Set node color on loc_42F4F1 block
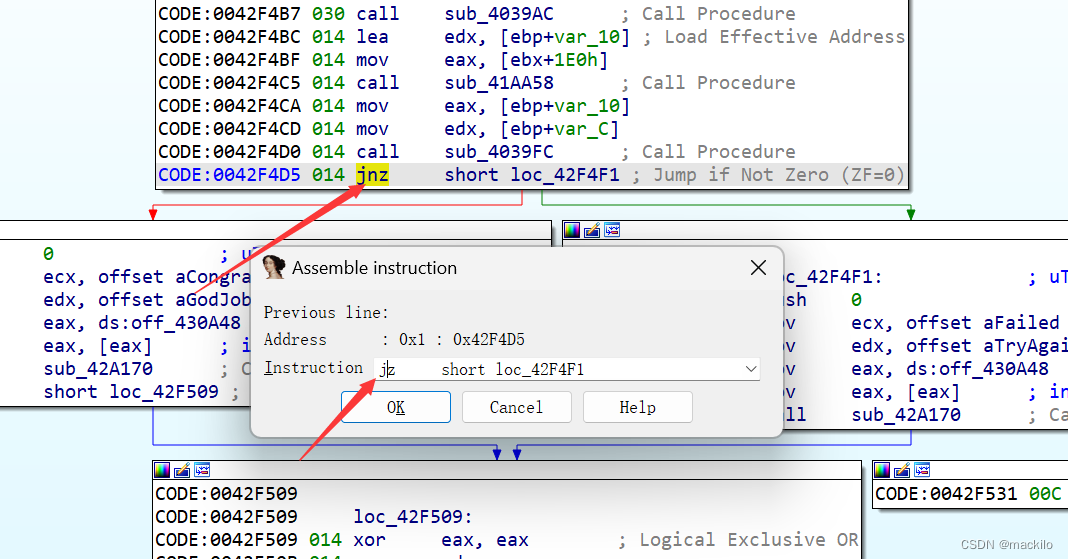This screenshot has width=1068, height=559. click(x=571, y=230)
